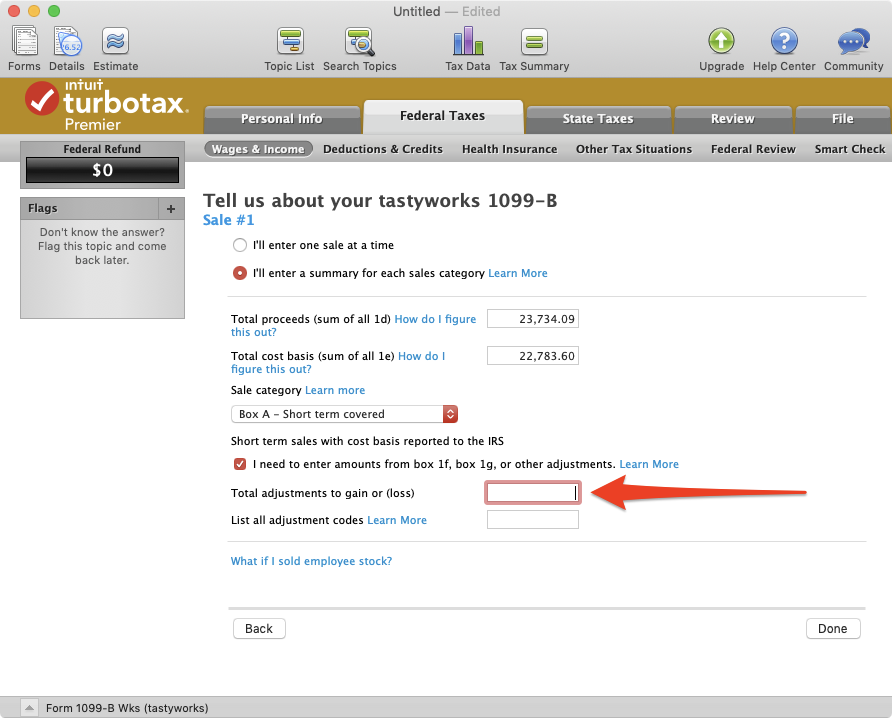Select enter one sale at a time
This screenshot has width=892, height=718.
tap(239, 244)
